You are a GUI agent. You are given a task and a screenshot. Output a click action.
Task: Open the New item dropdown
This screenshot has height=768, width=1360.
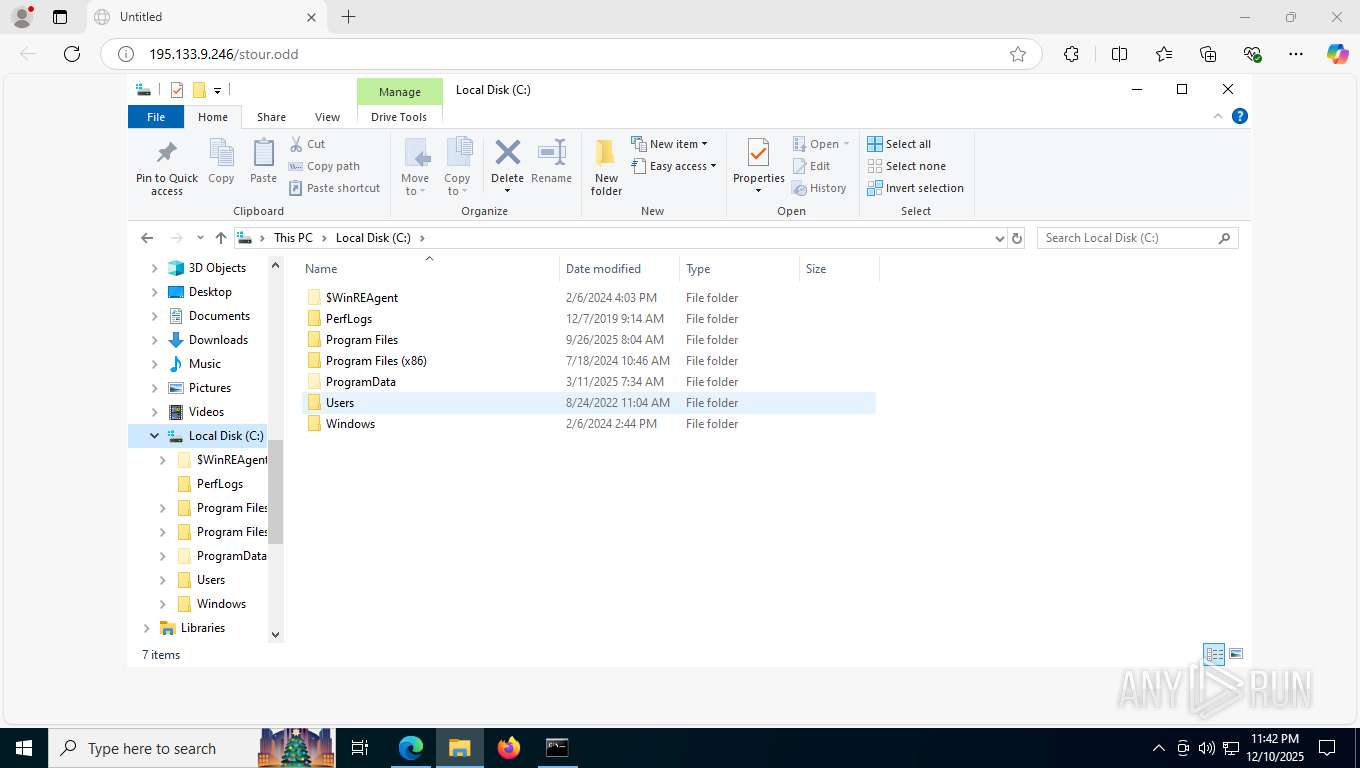(670, 144)
